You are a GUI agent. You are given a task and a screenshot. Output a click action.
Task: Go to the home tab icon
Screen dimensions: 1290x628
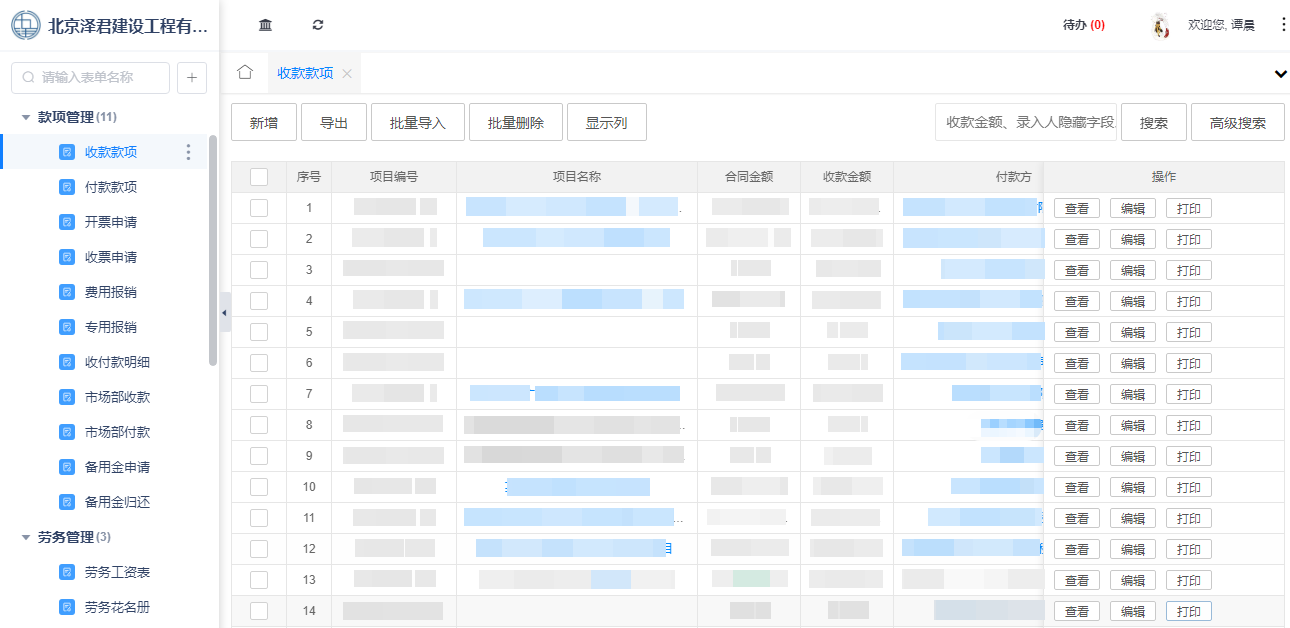click(x=245, y=72)
